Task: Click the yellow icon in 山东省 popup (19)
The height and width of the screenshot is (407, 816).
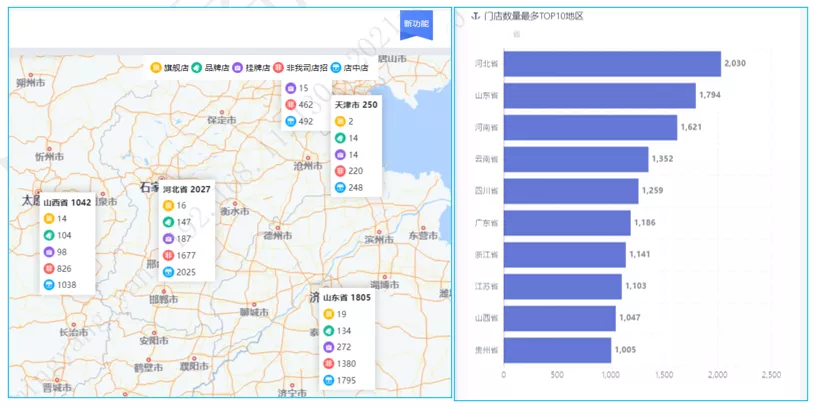Action: [327, 314]
